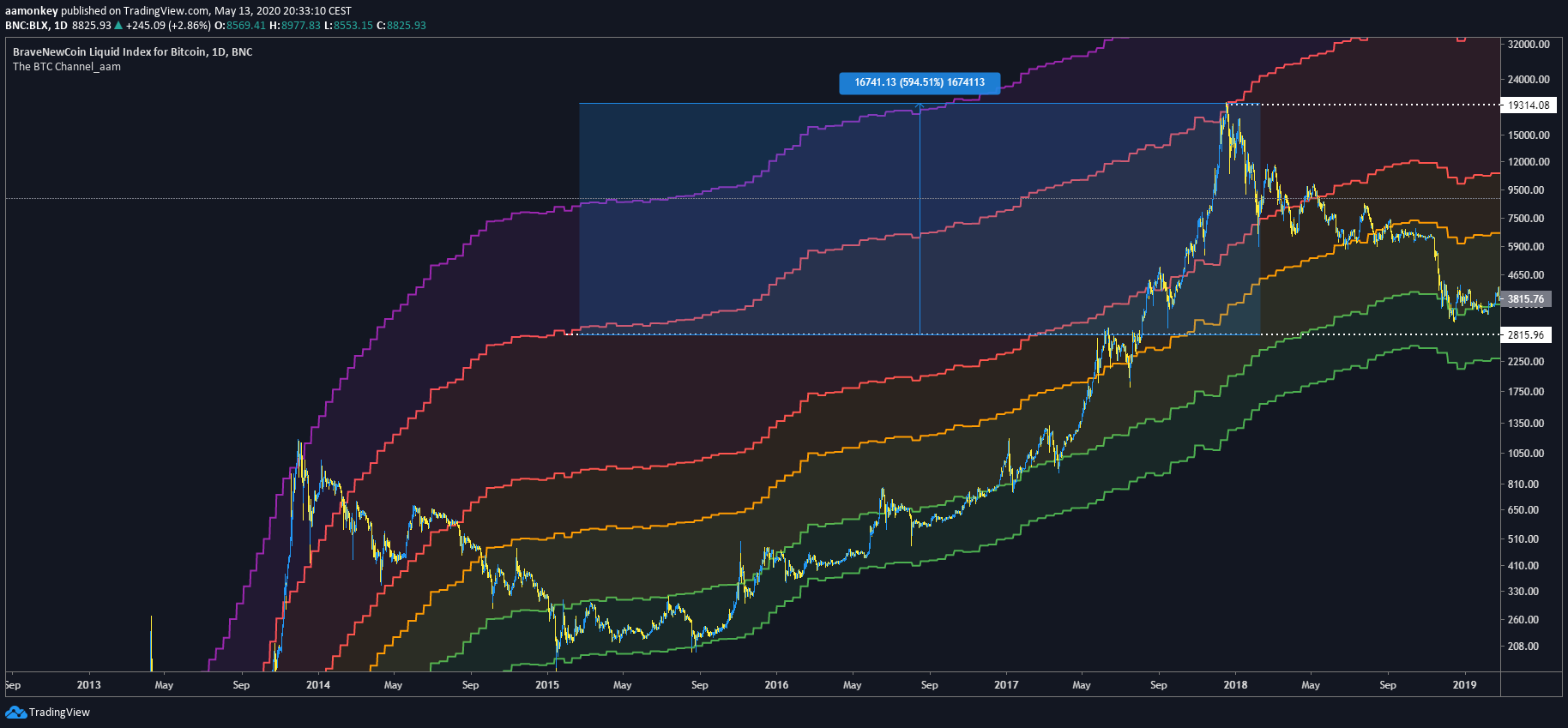Click the 4650.00 price axis value
Viewport: 1568px width, 728px height.
1526,276
